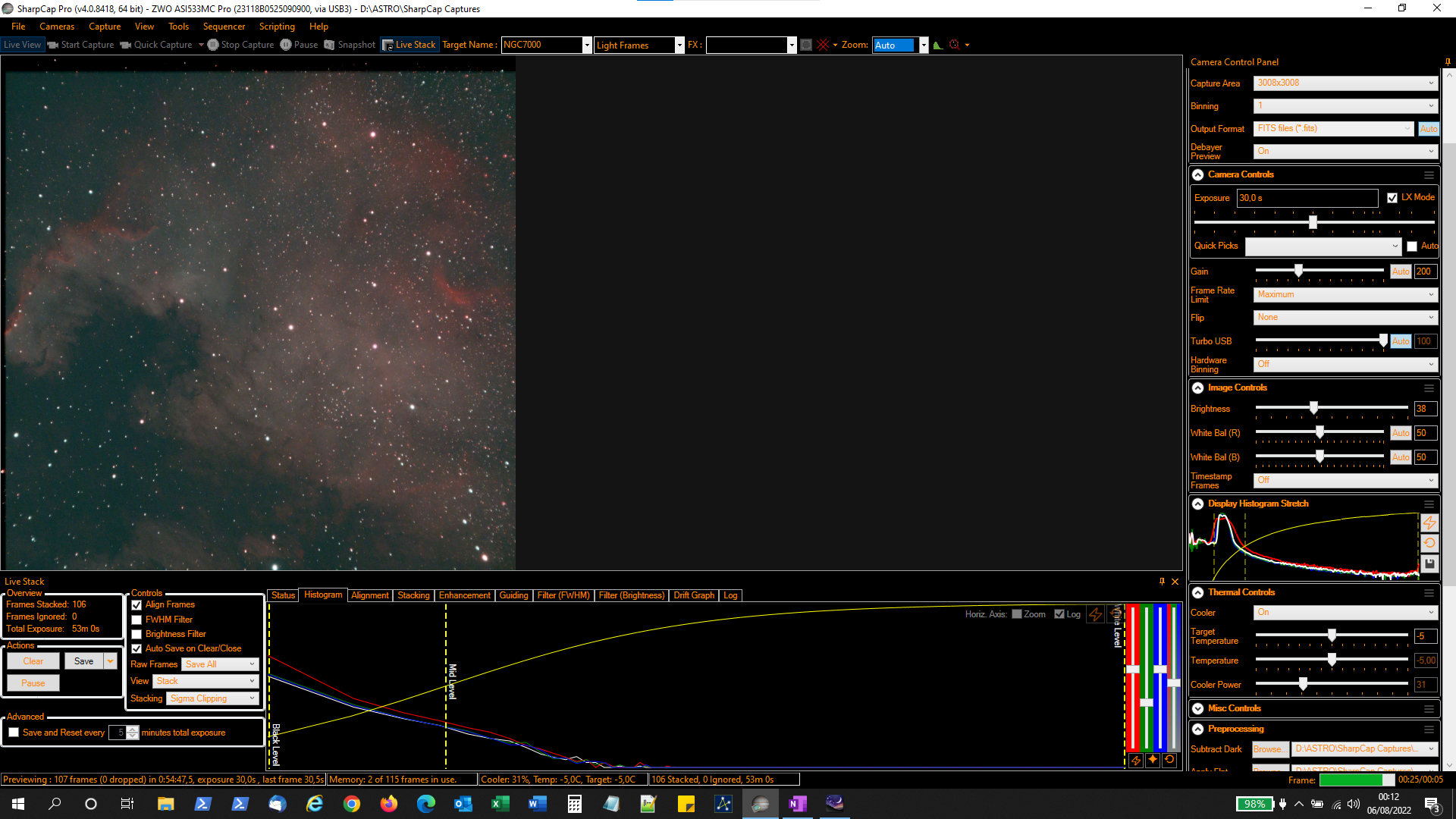Toggle Auto Save on Clear/Close

[136, 648]
